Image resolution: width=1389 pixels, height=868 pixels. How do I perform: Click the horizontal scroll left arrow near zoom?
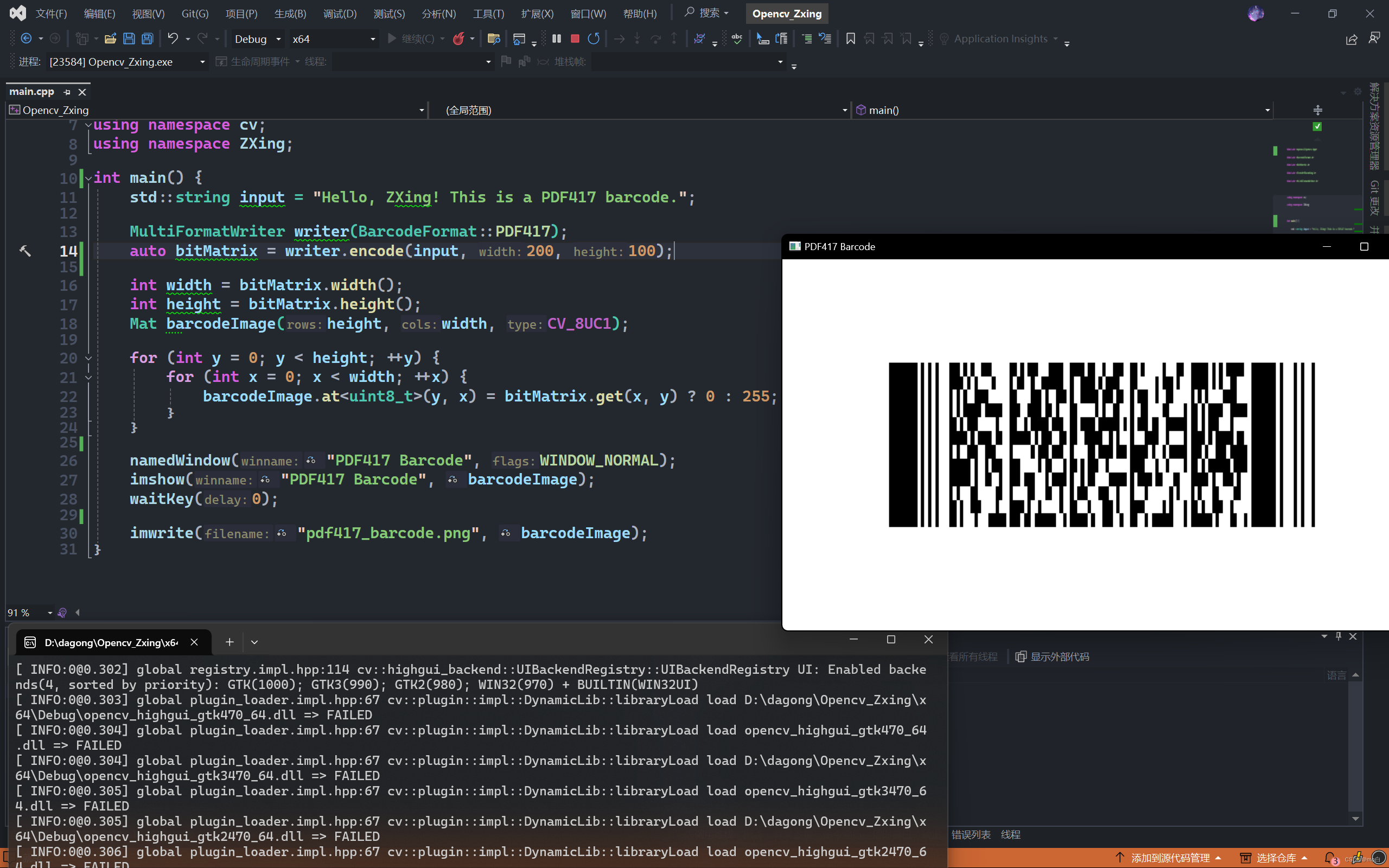tap(78, 612)
